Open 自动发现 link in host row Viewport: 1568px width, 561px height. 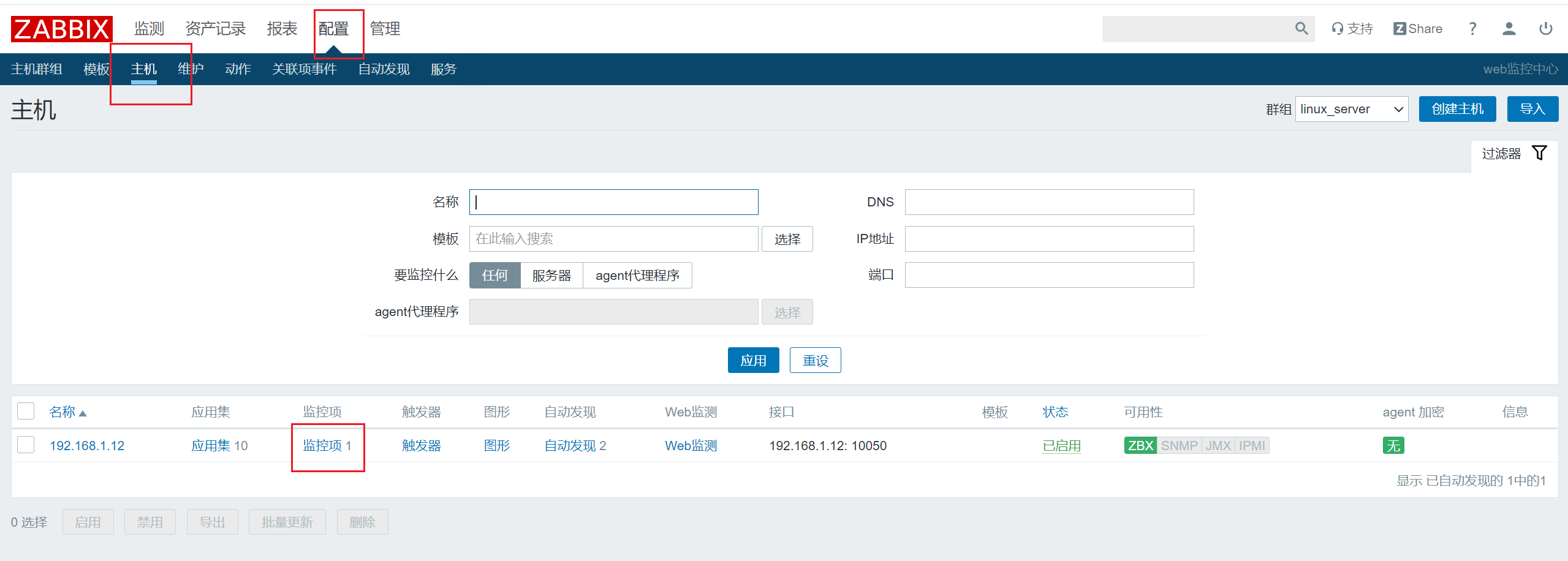point(570,446)
